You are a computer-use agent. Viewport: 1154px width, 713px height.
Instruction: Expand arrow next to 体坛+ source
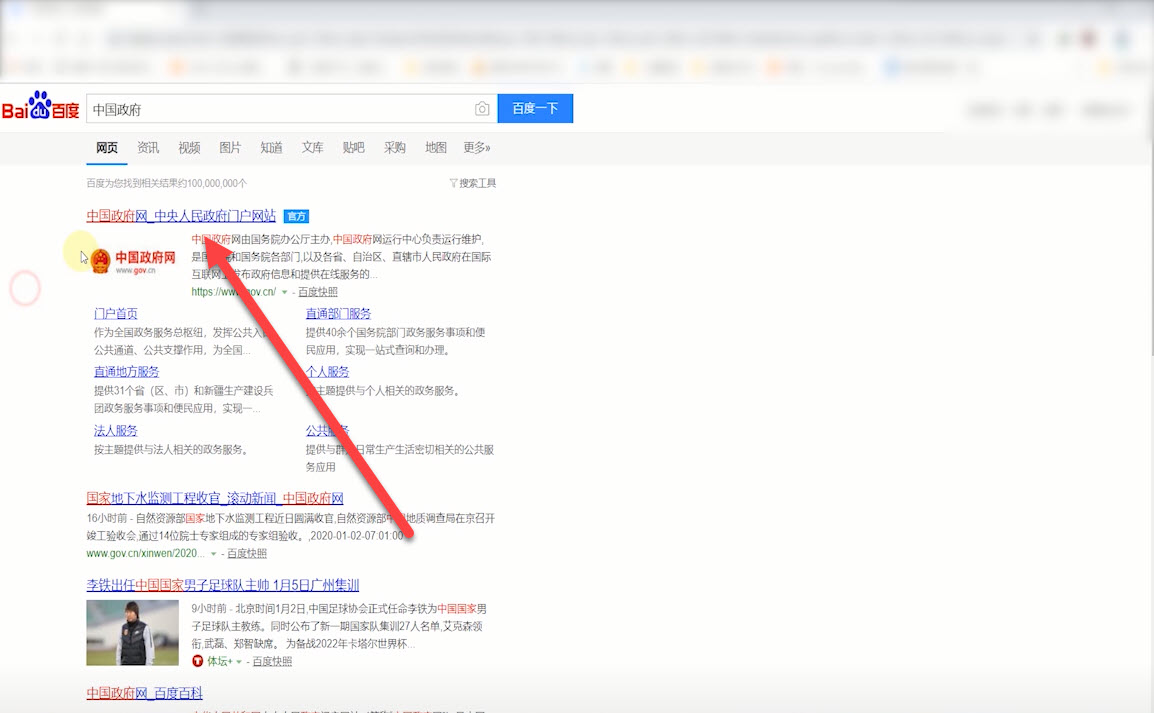tap(238, 661)
